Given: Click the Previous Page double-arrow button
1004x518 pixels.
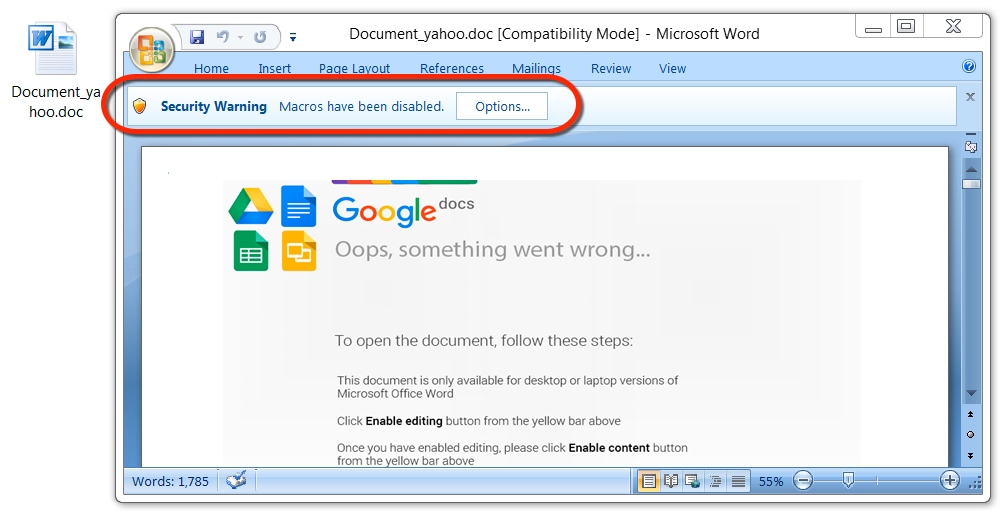Looking at the screenshot, I should pyautogui.click(x=971, y=414).
